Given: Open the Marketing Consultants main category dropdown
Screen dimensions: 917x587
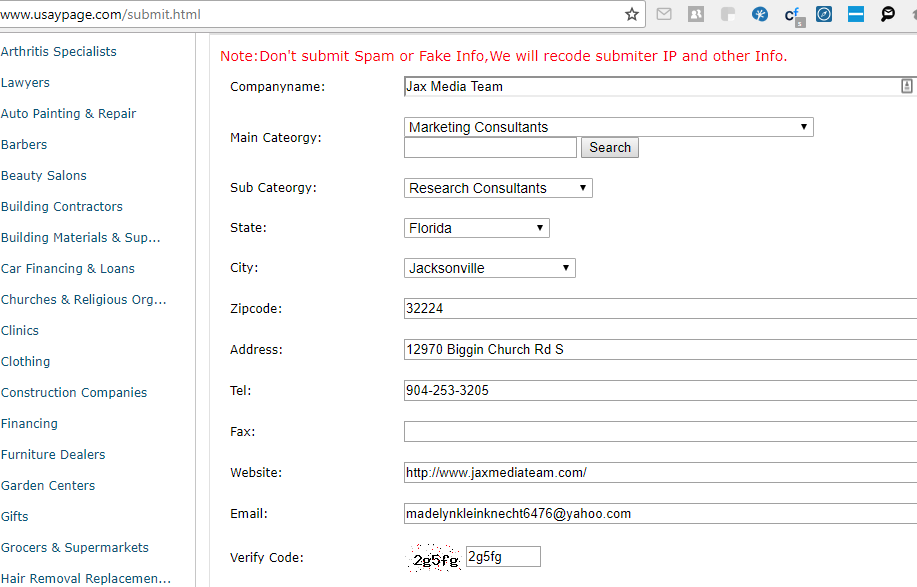Looking at the screenshot, I should click(608, 127).
